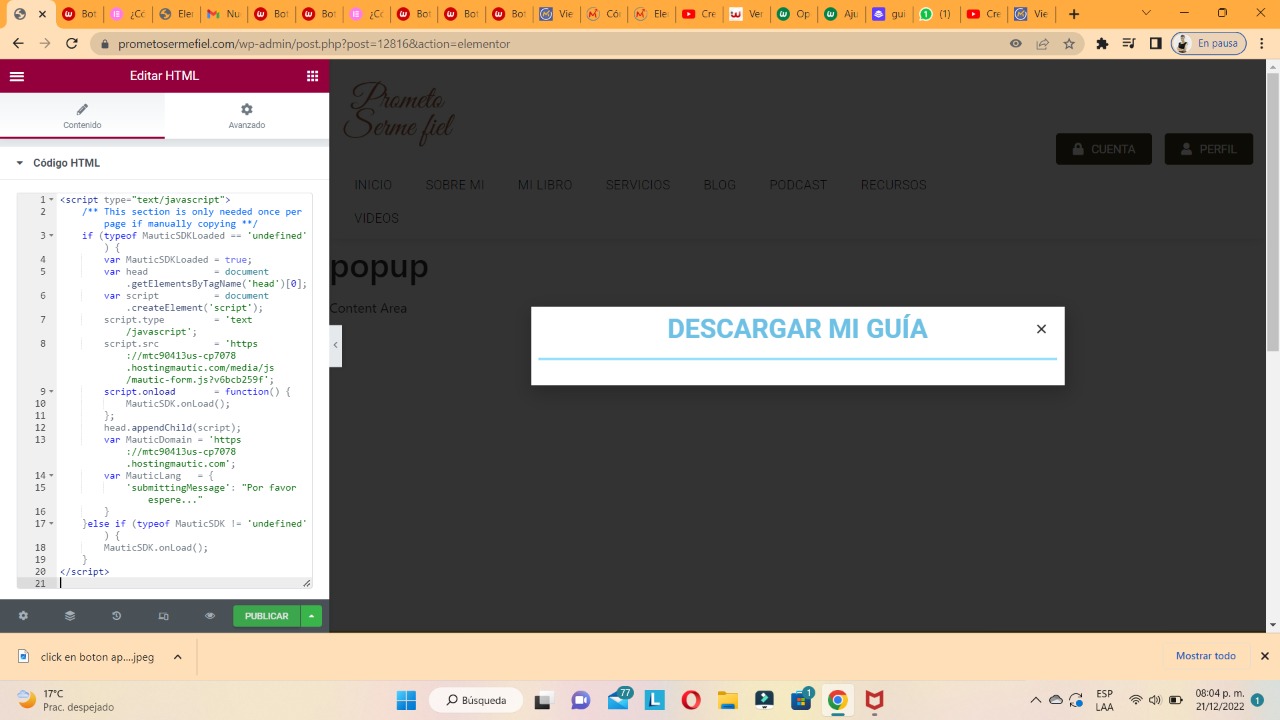Viewport: 1280px width, 720px height.
Task: Open SERVICIOS in the site menu
Action: [638, 185]
